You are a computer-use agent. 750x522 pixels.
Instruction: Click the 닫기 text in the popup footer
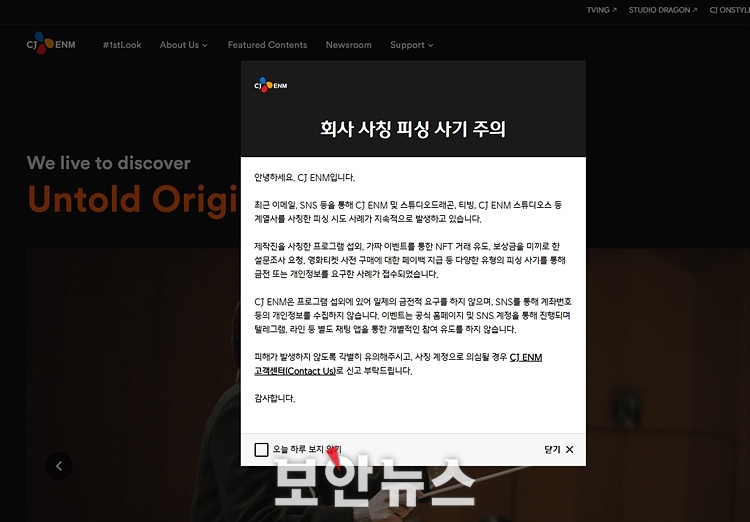552,449
